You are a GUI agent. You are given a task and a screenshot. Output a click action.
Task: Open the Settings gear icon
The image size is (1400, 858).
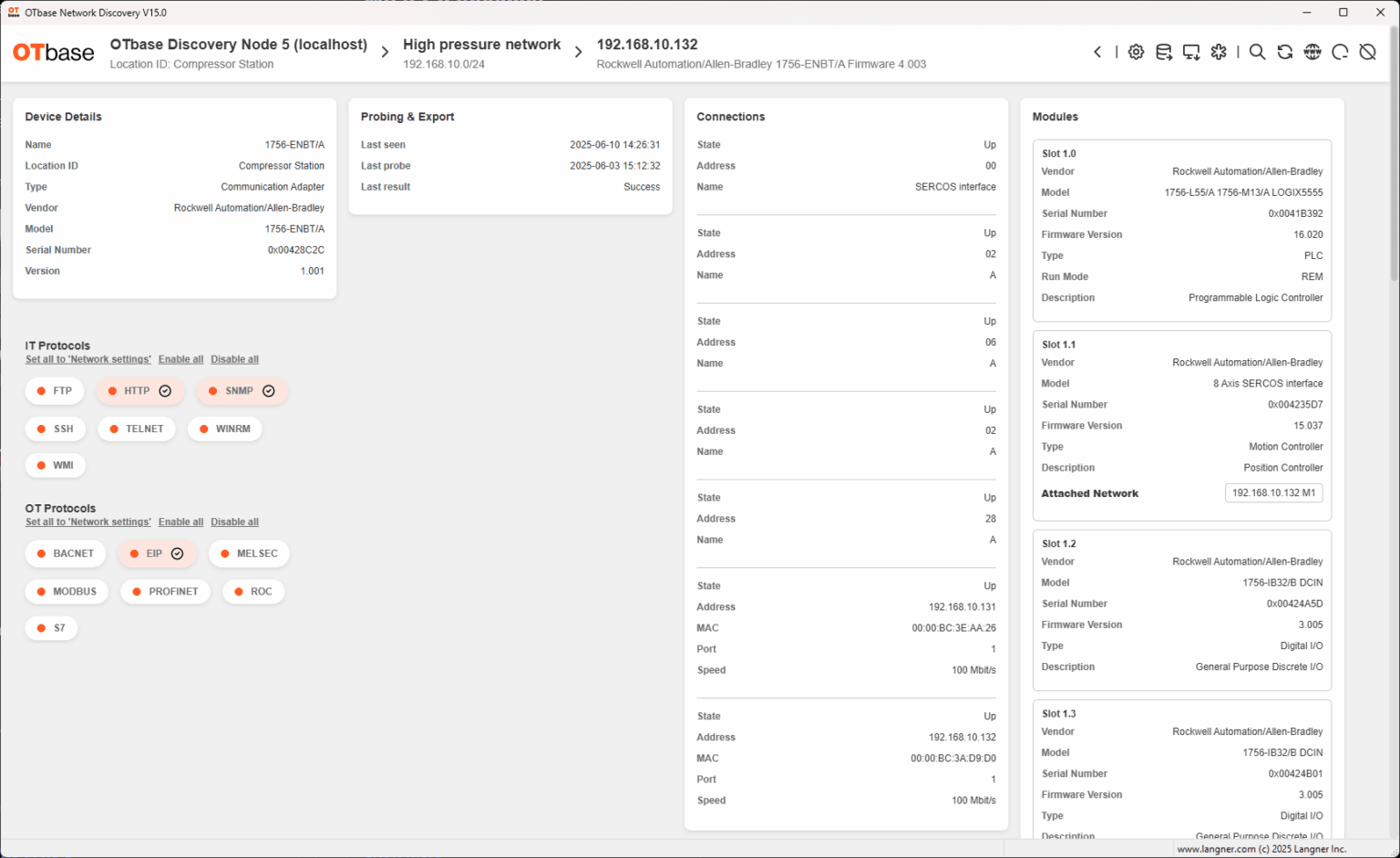[x=1136, y=52]
